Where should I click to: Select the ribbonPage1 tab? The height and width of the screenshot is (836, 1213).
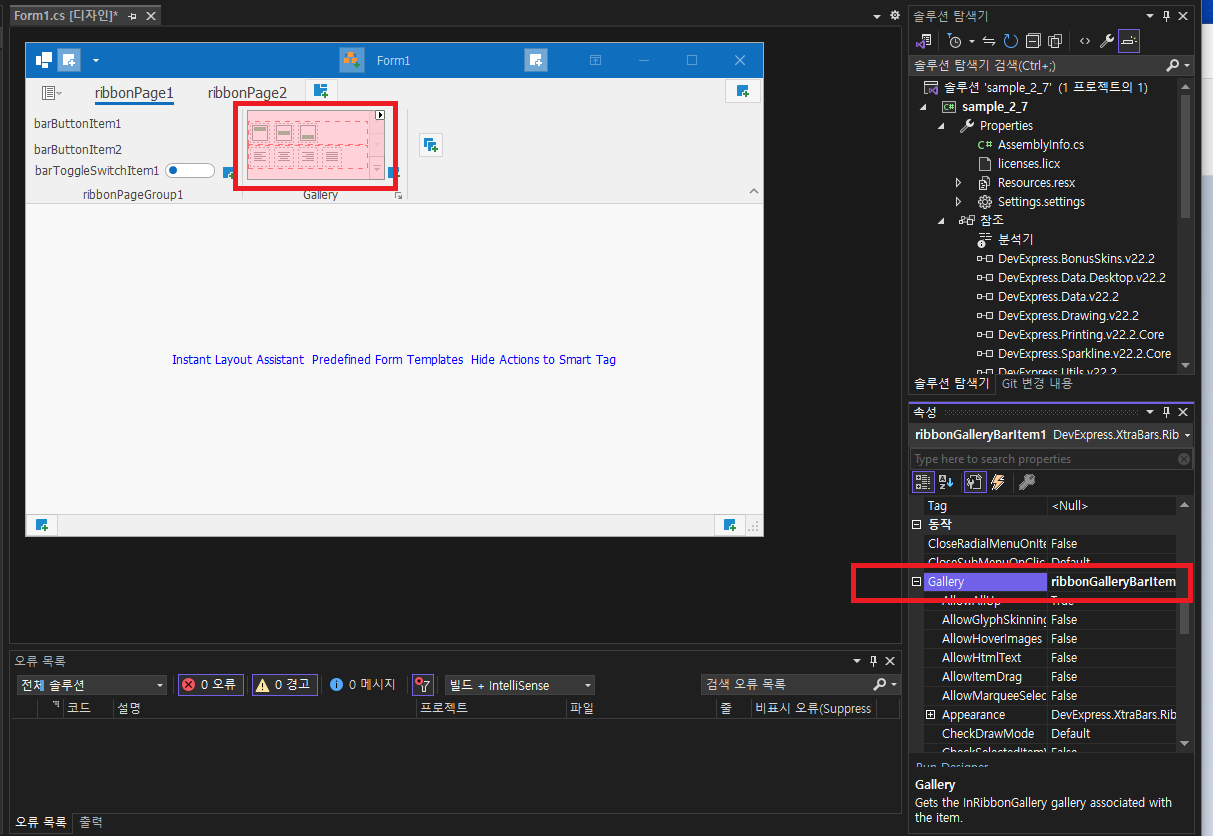[x=134, y=93]
